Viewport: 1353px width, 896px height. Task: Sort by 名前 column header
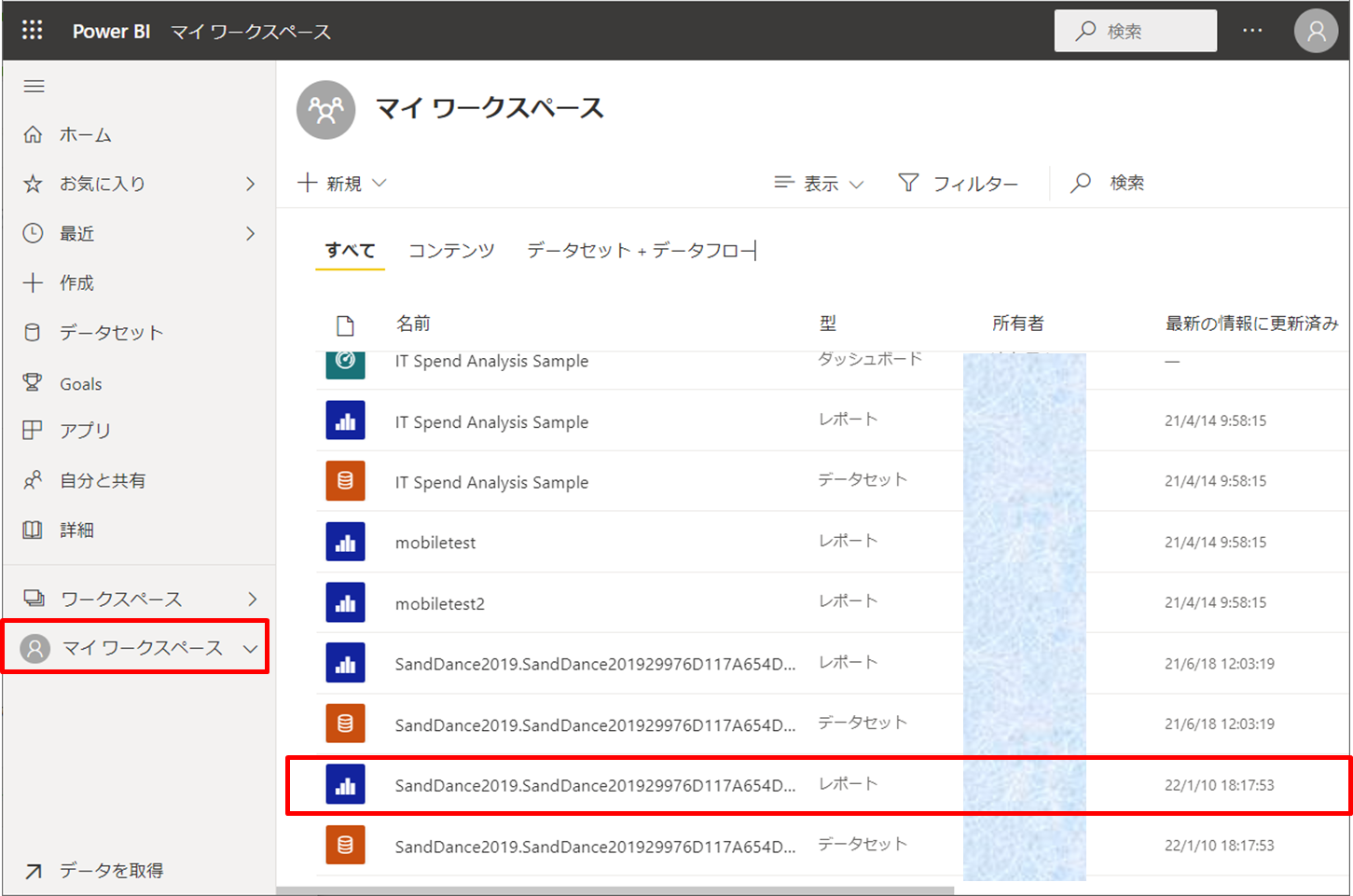413,324
